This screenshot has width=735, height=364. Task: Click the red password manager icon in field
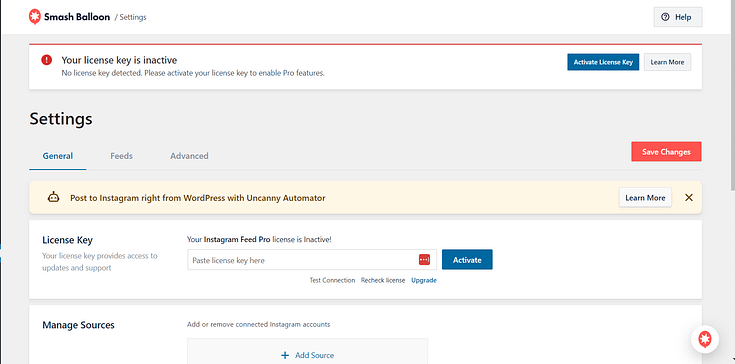[424, 260]
